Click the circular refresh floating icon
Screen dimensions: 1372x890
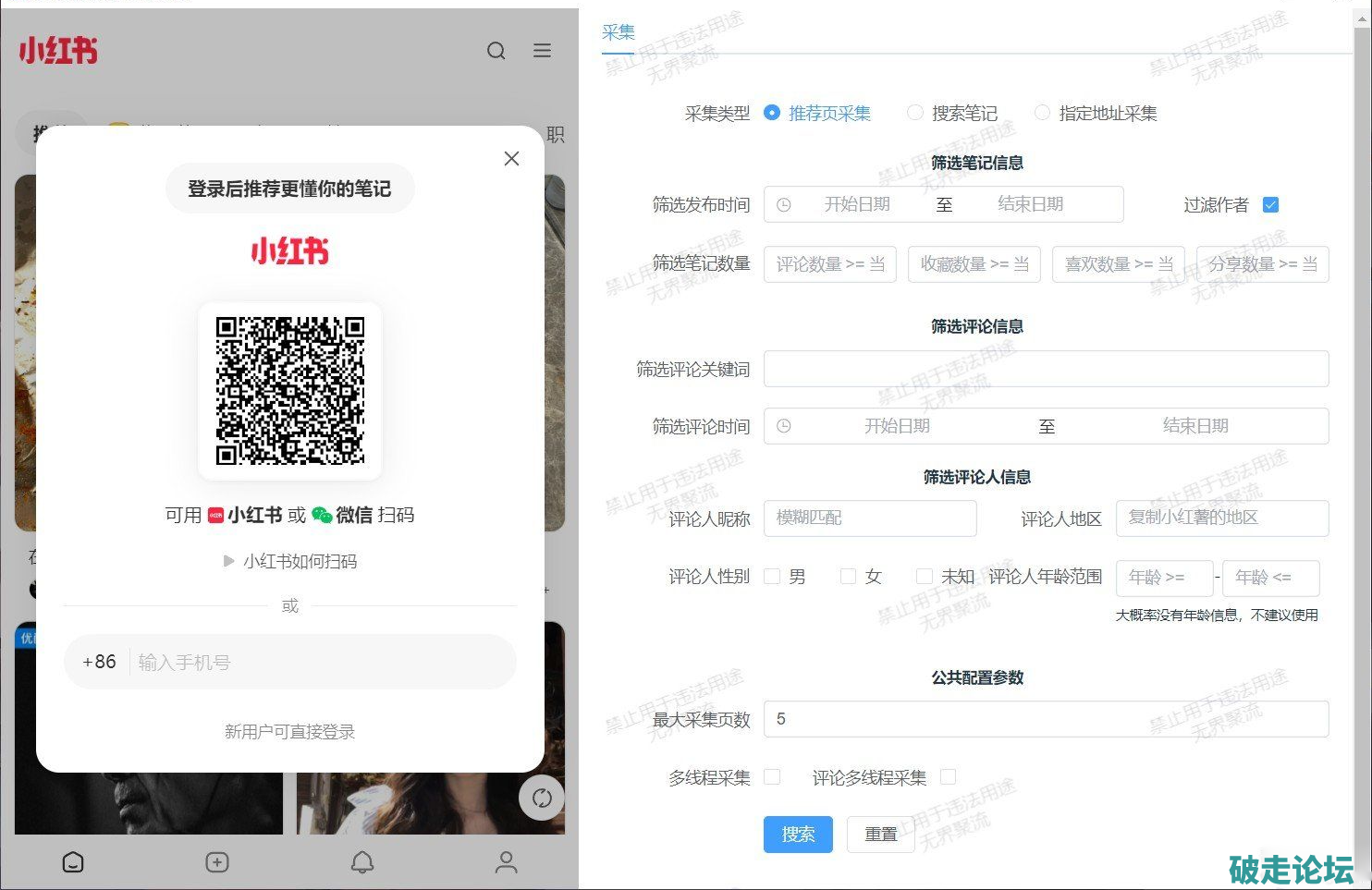click(x=542, y=799)
